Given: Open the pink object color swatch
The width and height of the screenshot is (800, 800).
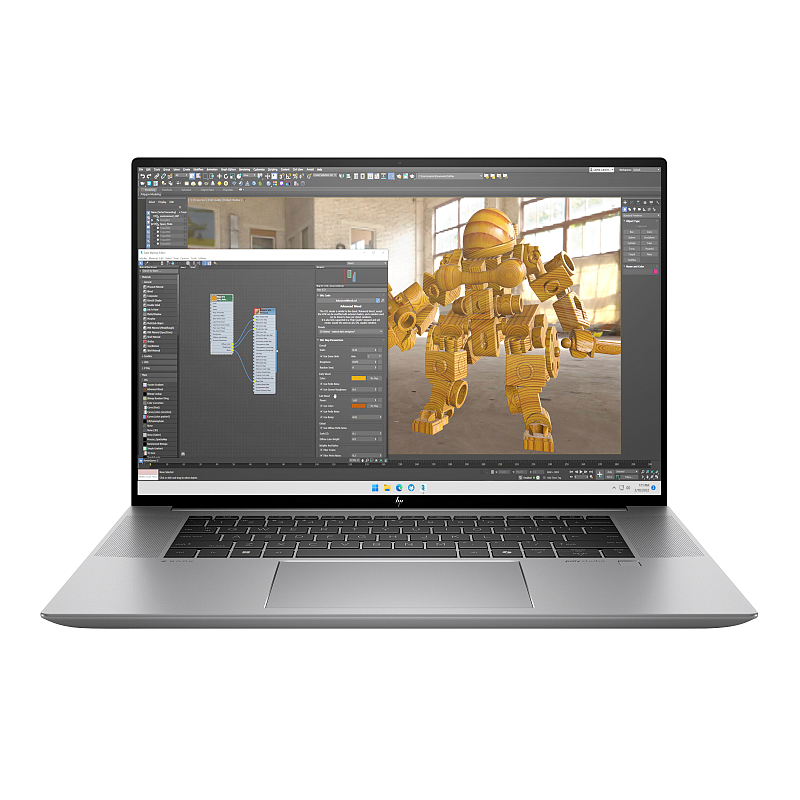Looking at the screenshot, I should pos(656,271).
